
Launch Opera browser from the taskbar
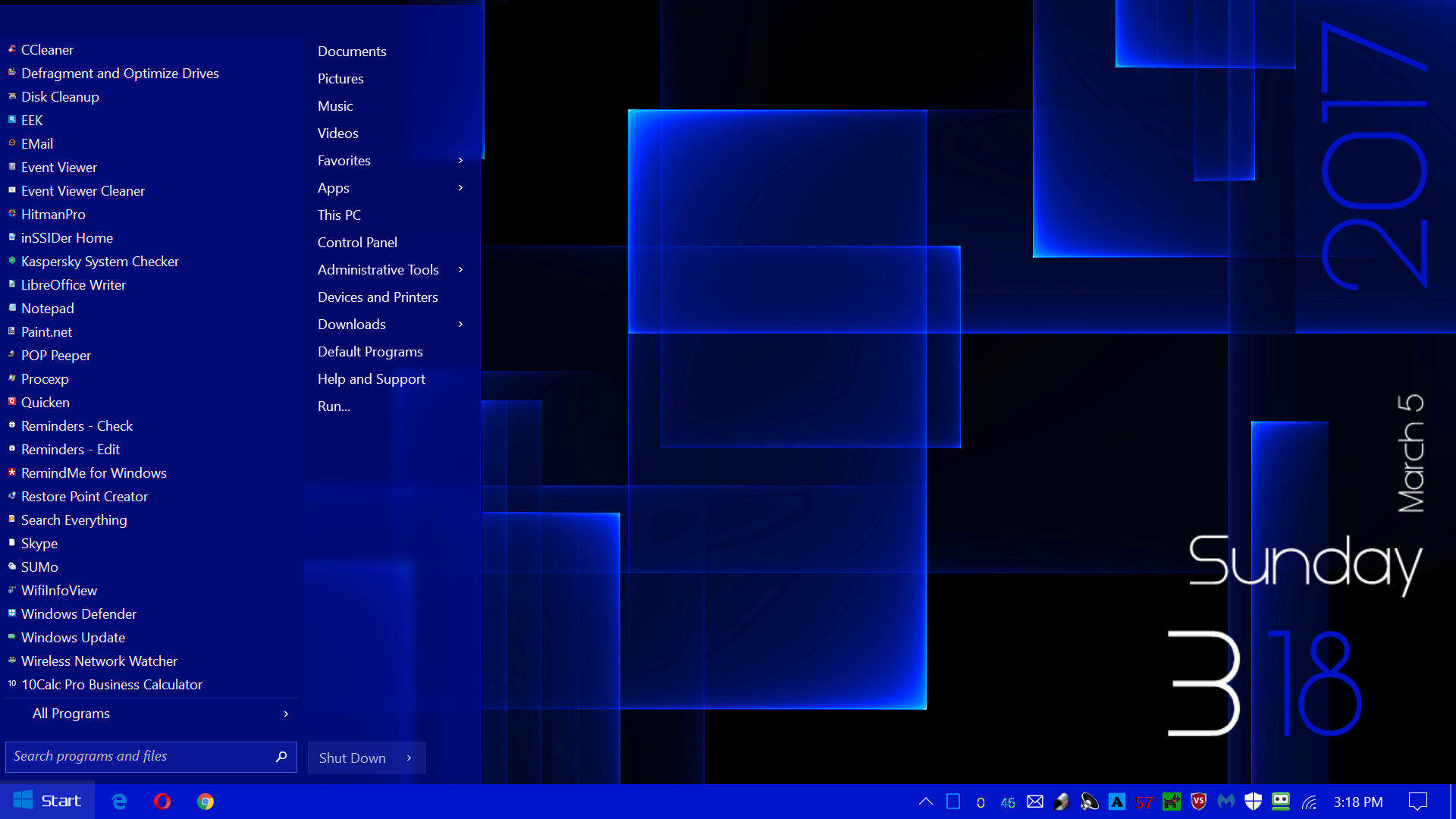coord(162,802)
